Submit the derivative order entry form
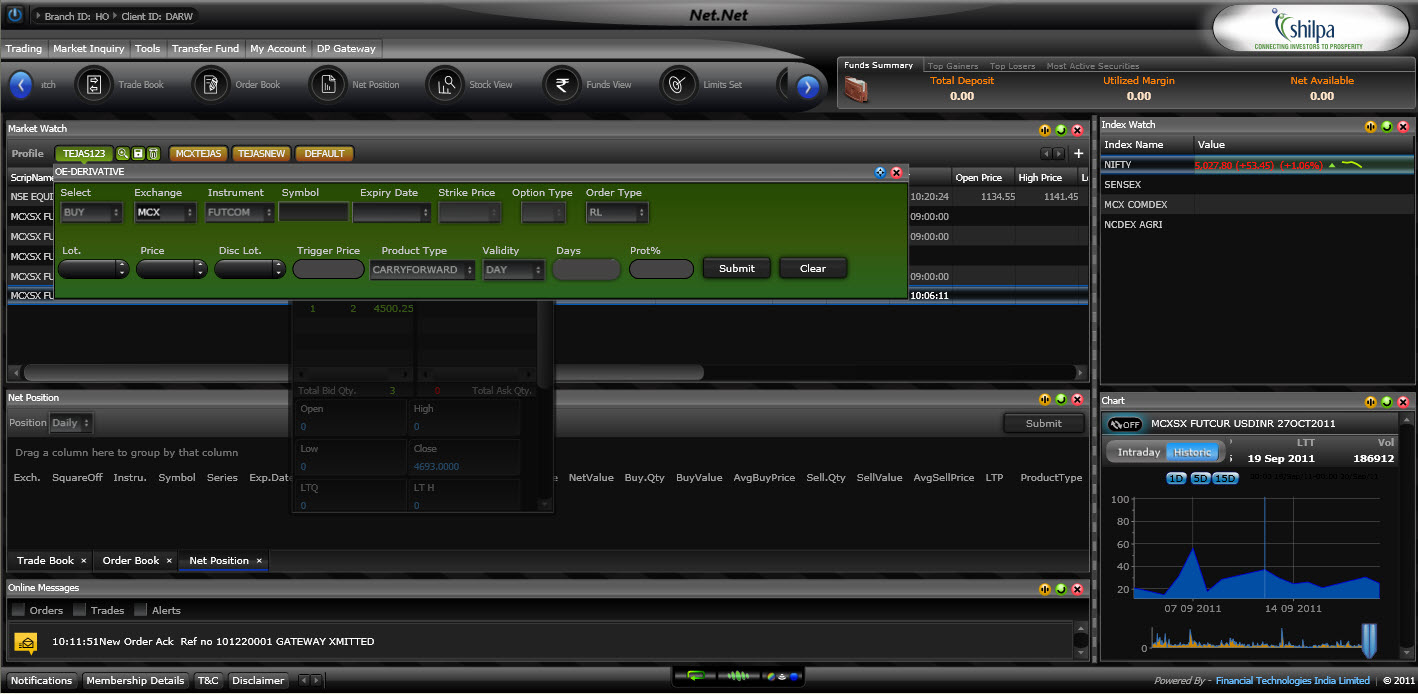1418x695 pixels. pos(737,269)
